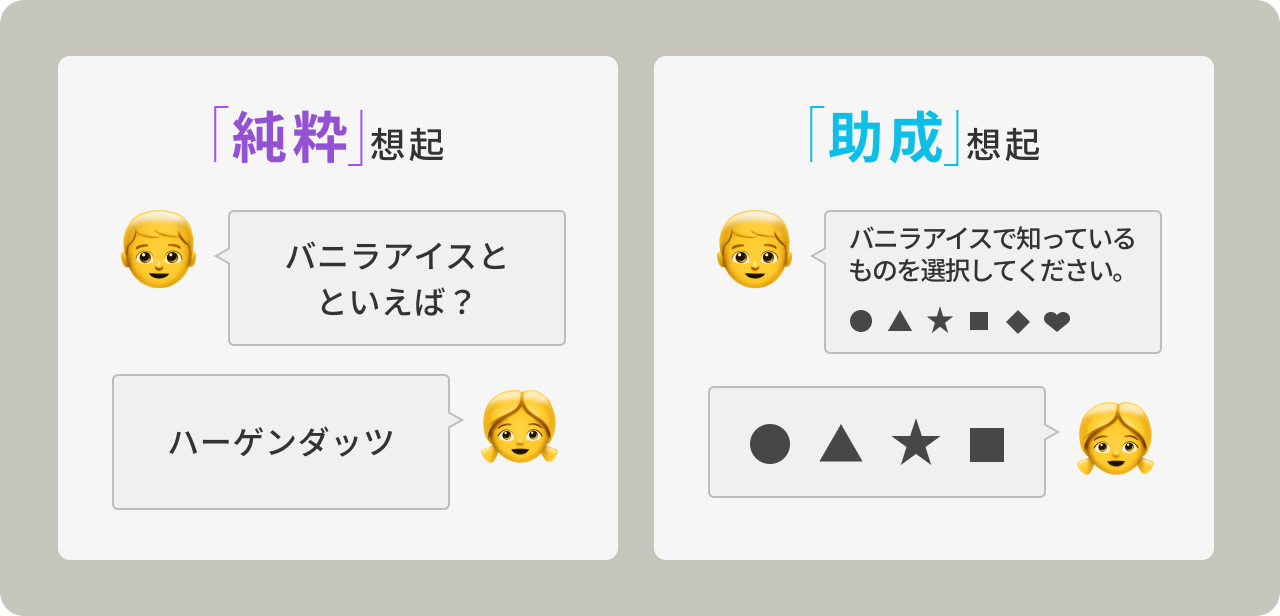Click the large triangle in the answer bubble
This screenshot has height=616, width=1280.
click(841, 444)
